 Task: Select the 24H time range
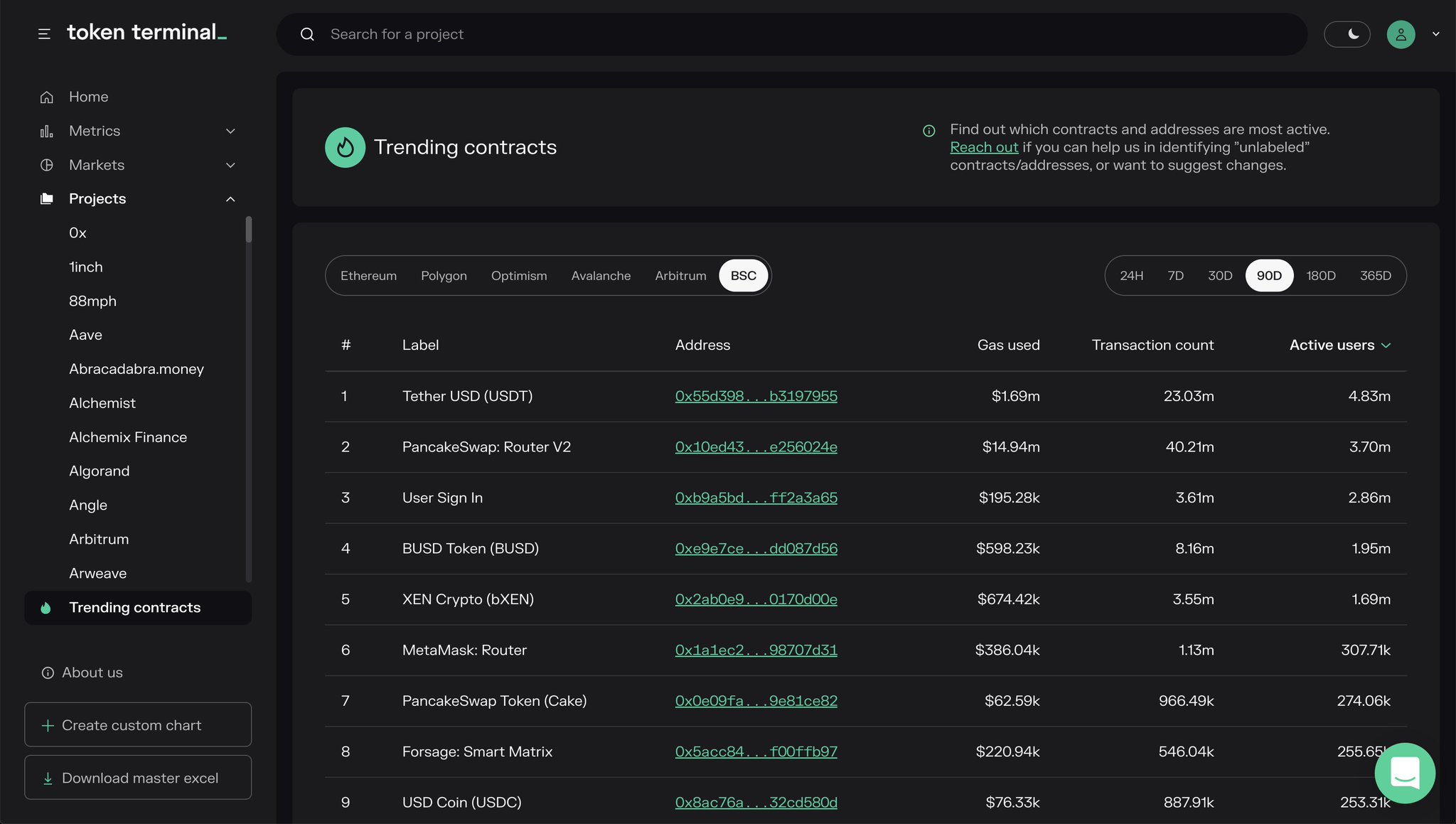pyautogui.click(x=1132, y=275)
